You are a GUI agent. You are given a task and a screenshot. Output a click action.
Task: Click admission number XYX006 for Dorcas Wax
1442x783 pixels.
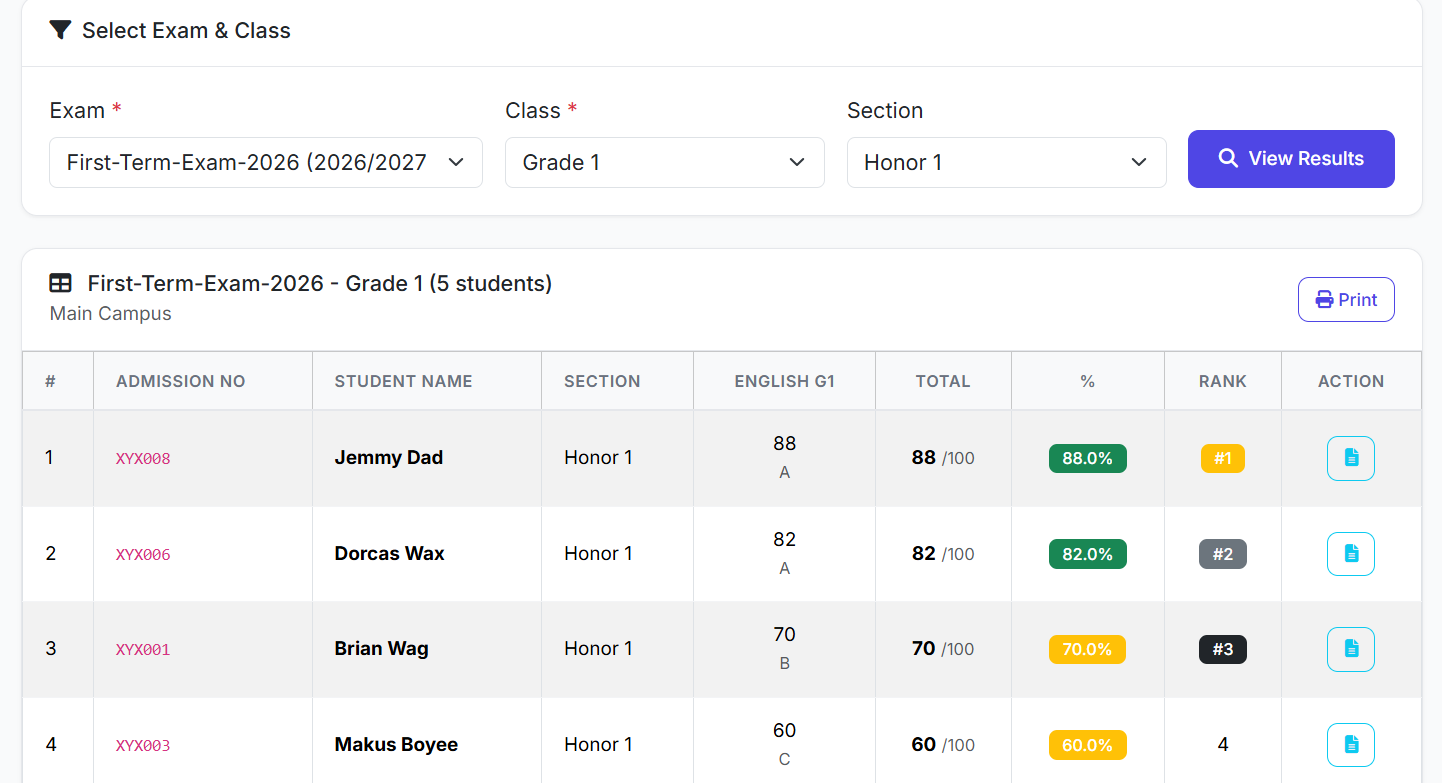click(x=143, y=554)
